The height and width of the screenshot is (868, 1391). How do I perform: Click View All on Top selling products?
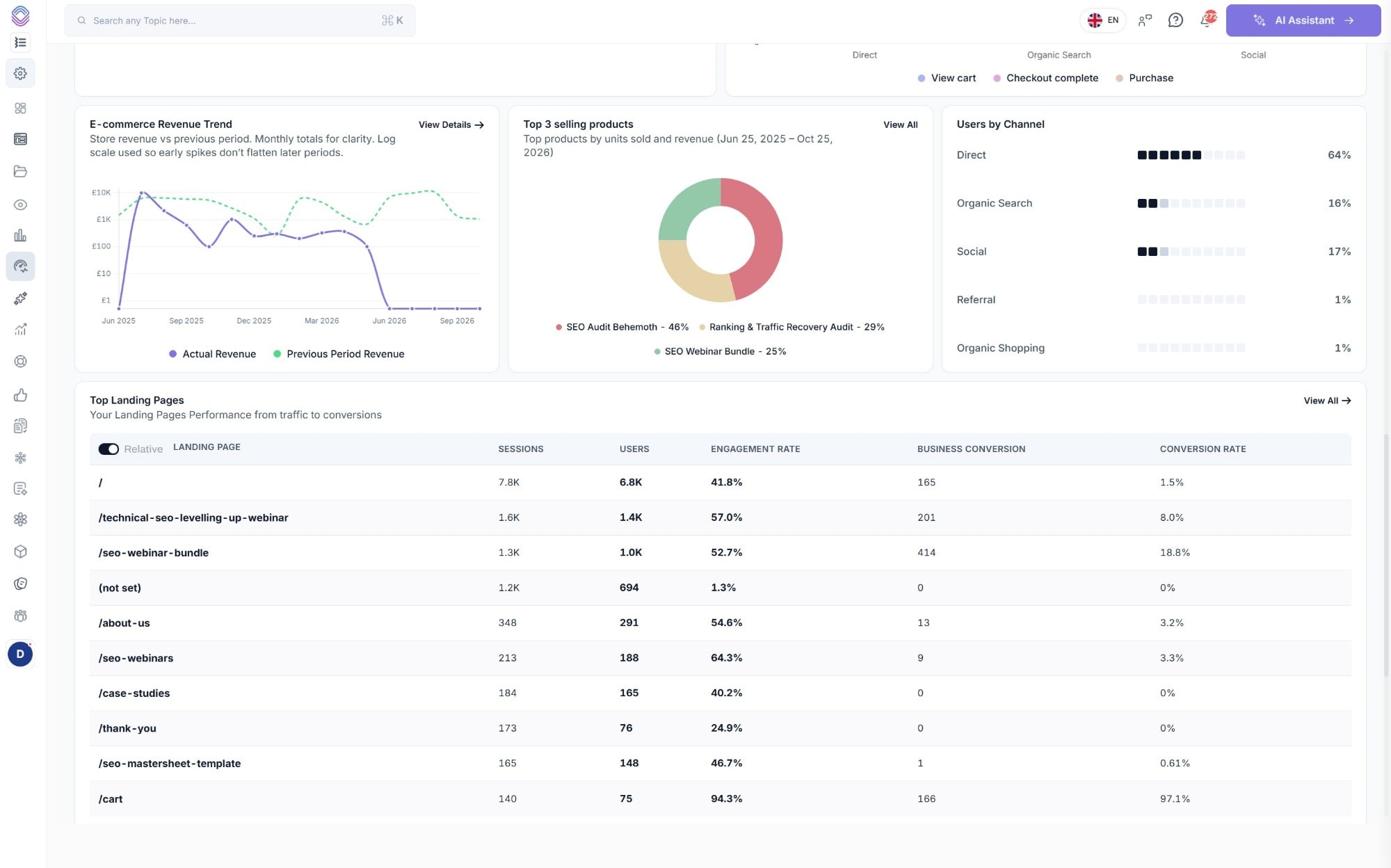(900, 124)
